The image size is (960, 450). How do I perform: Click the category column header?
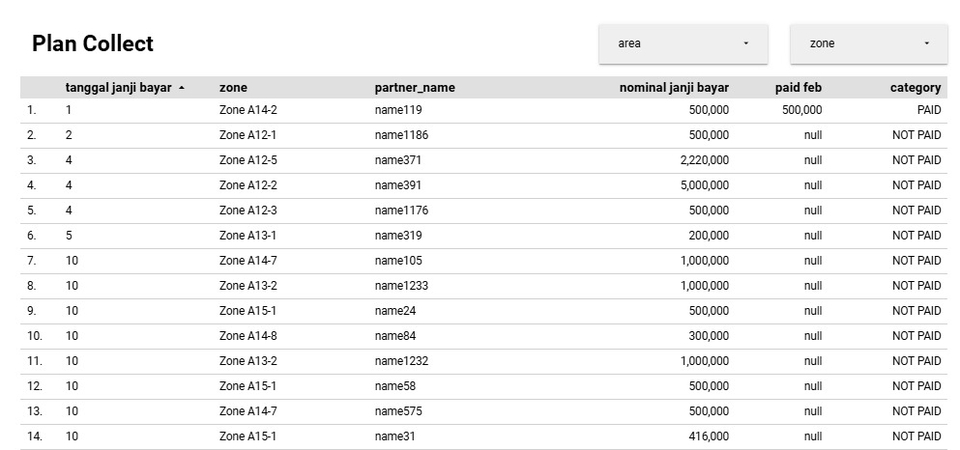915,88
